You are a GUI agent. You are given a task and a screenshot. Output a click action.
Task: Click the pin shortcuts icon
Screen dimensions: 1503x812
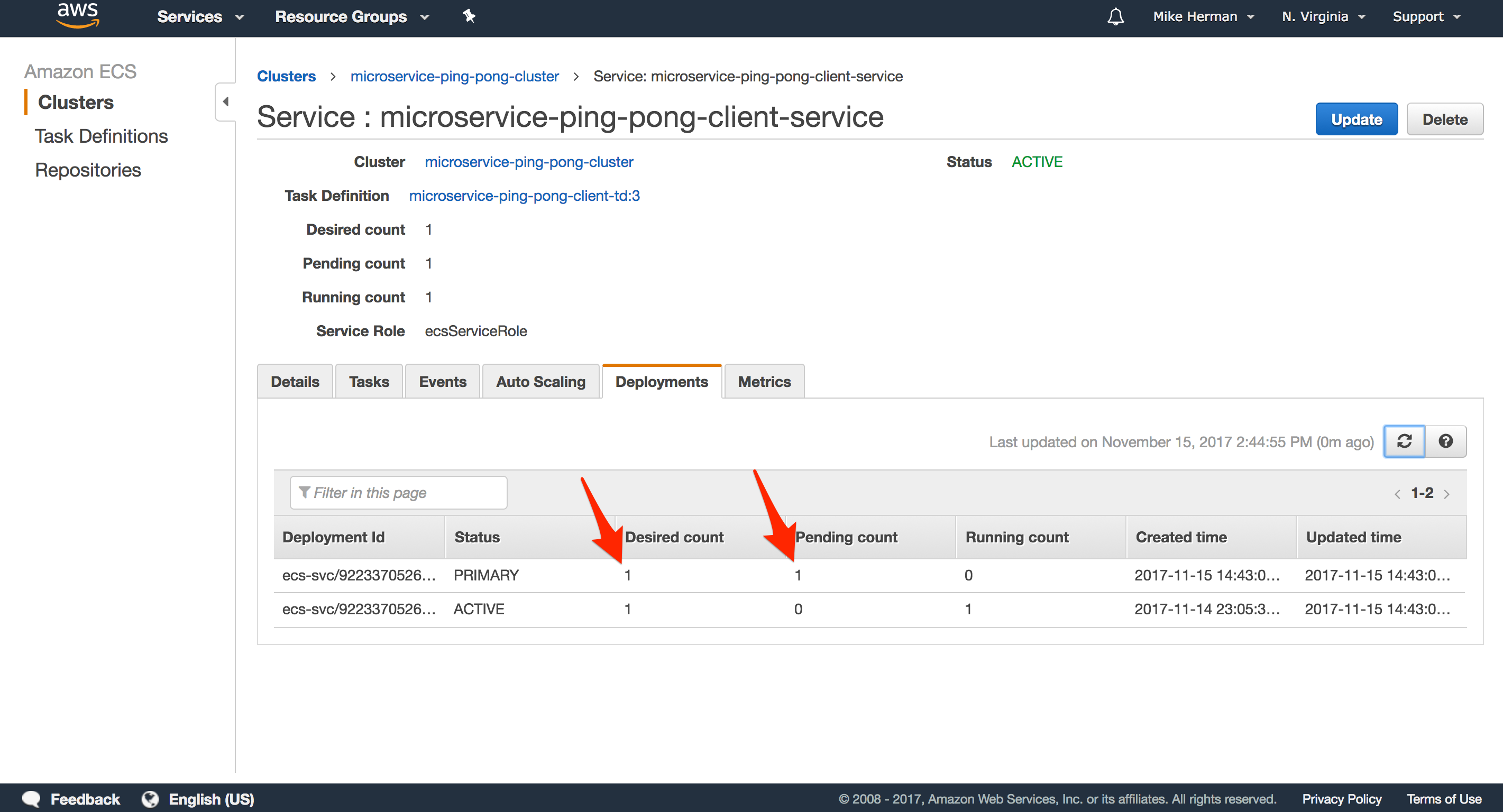tap(469, 16)
